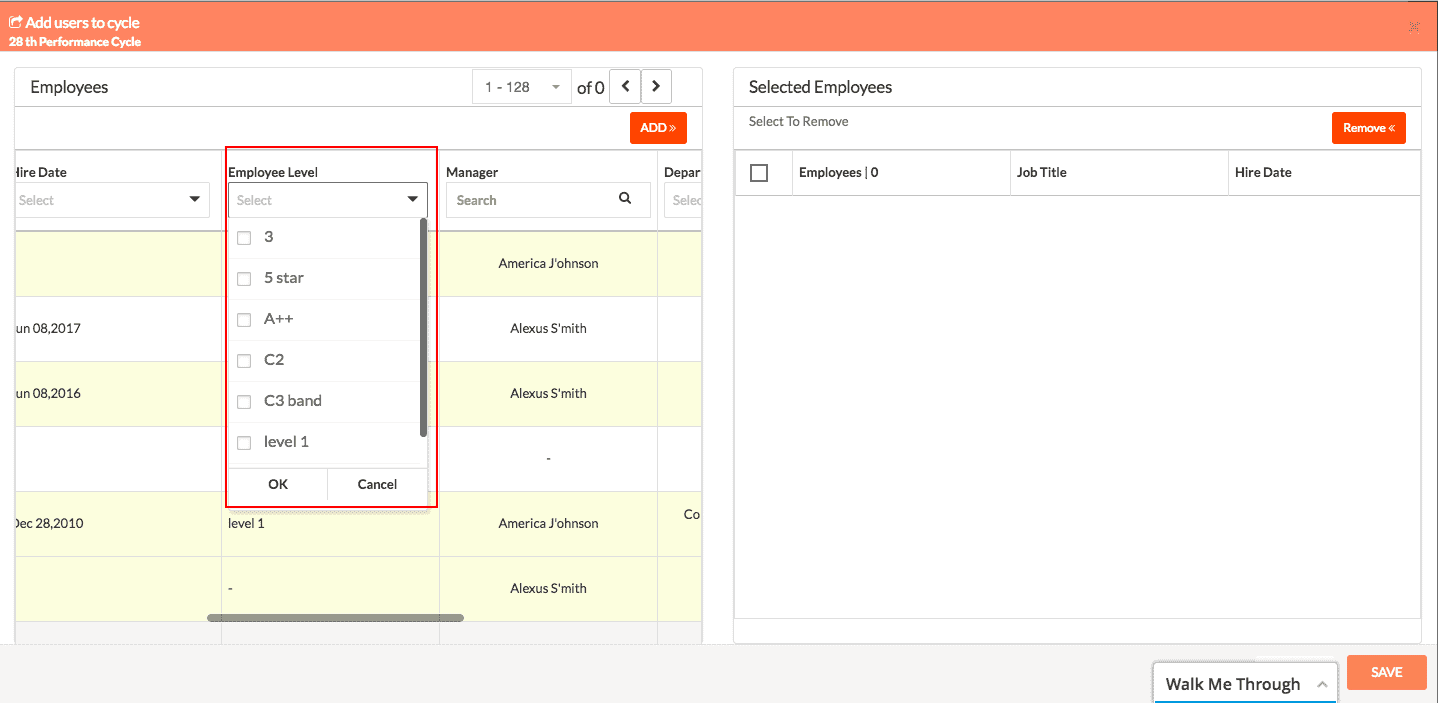This screenshot has height=703, width=1438.
Task: Click the Select To Remove text
Action: (798, 121)
